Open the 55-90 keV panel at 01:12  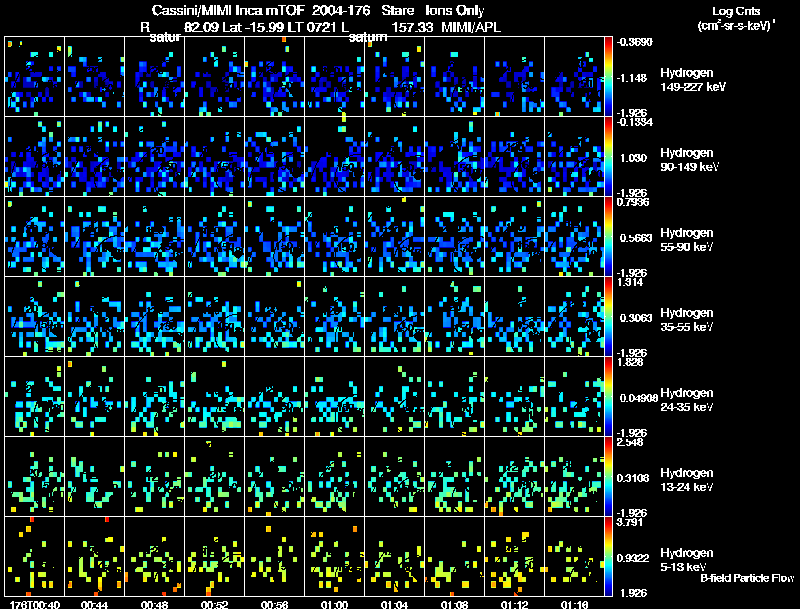514,237
